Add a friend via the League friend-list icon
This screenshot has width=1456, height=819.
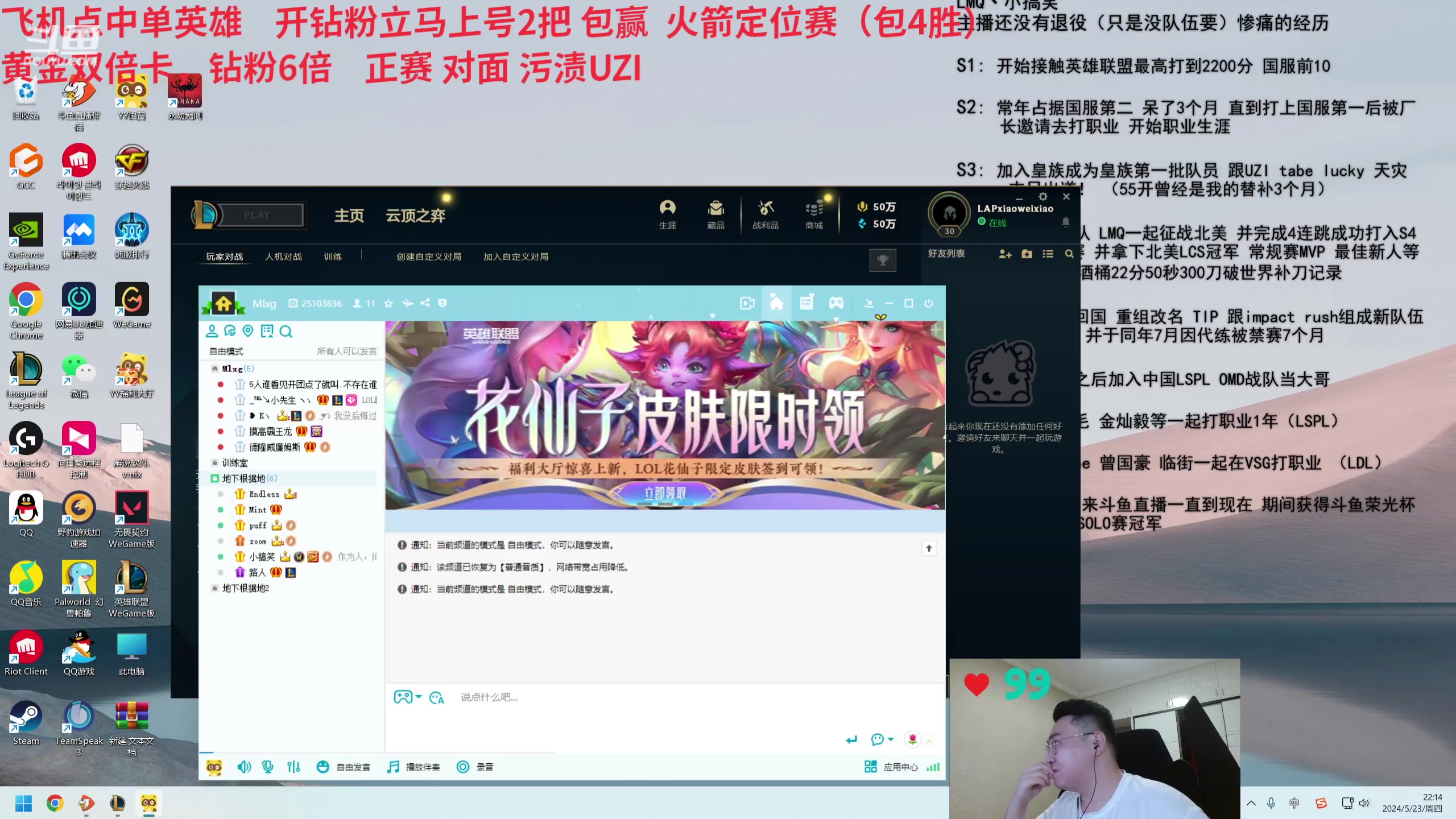pyautogui.click(x=1005, y=254)
